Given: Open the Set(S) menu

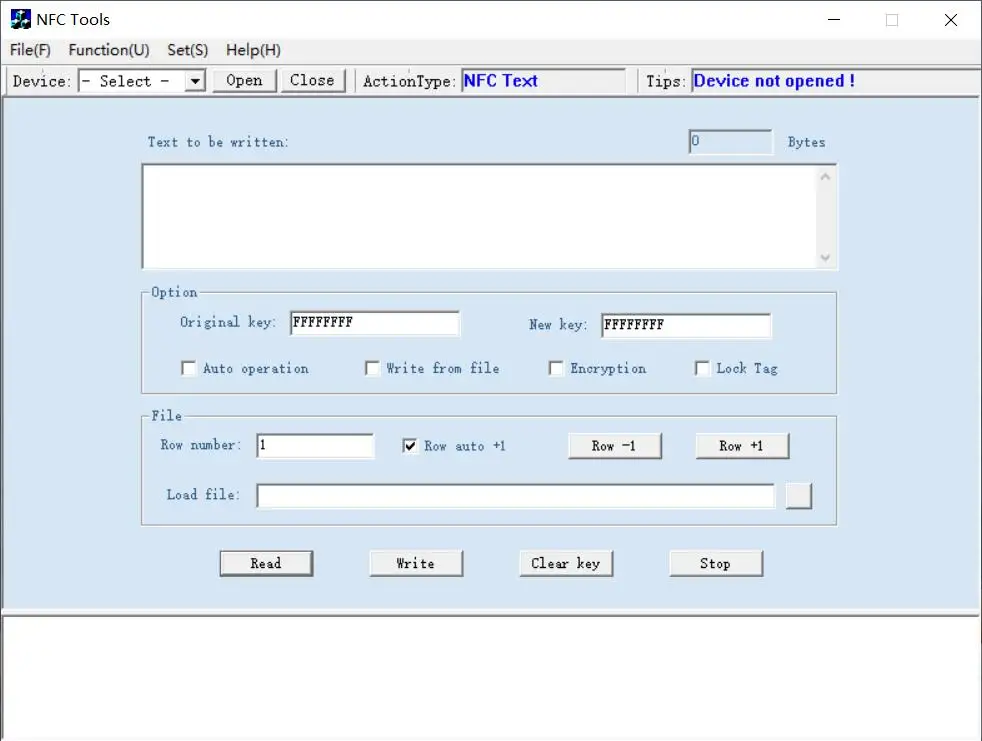Looking at the screenshot, I should click(x=187, y=50).
